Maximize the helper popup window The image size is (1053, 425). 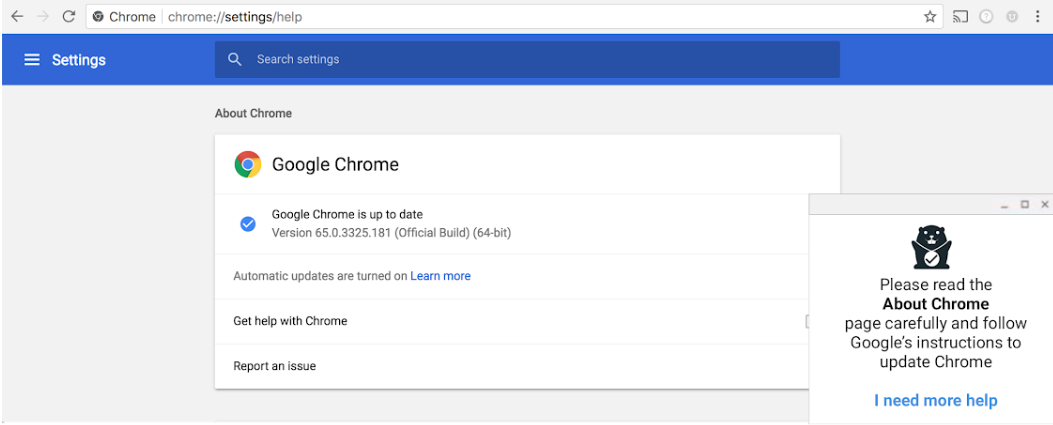point(1025,204)
